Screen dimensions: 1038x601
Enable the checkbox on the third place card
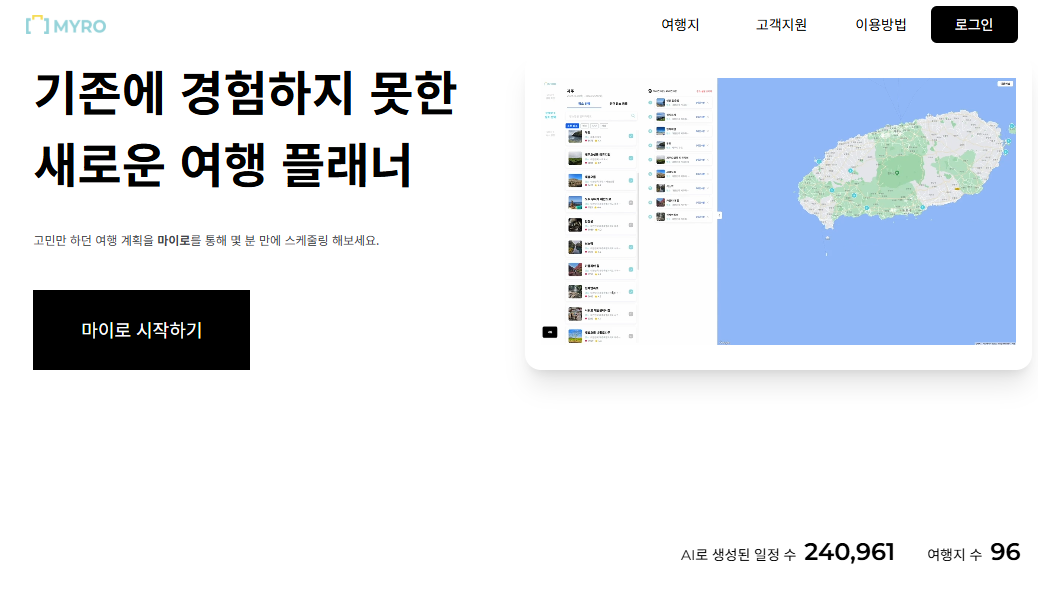[630, 177]
